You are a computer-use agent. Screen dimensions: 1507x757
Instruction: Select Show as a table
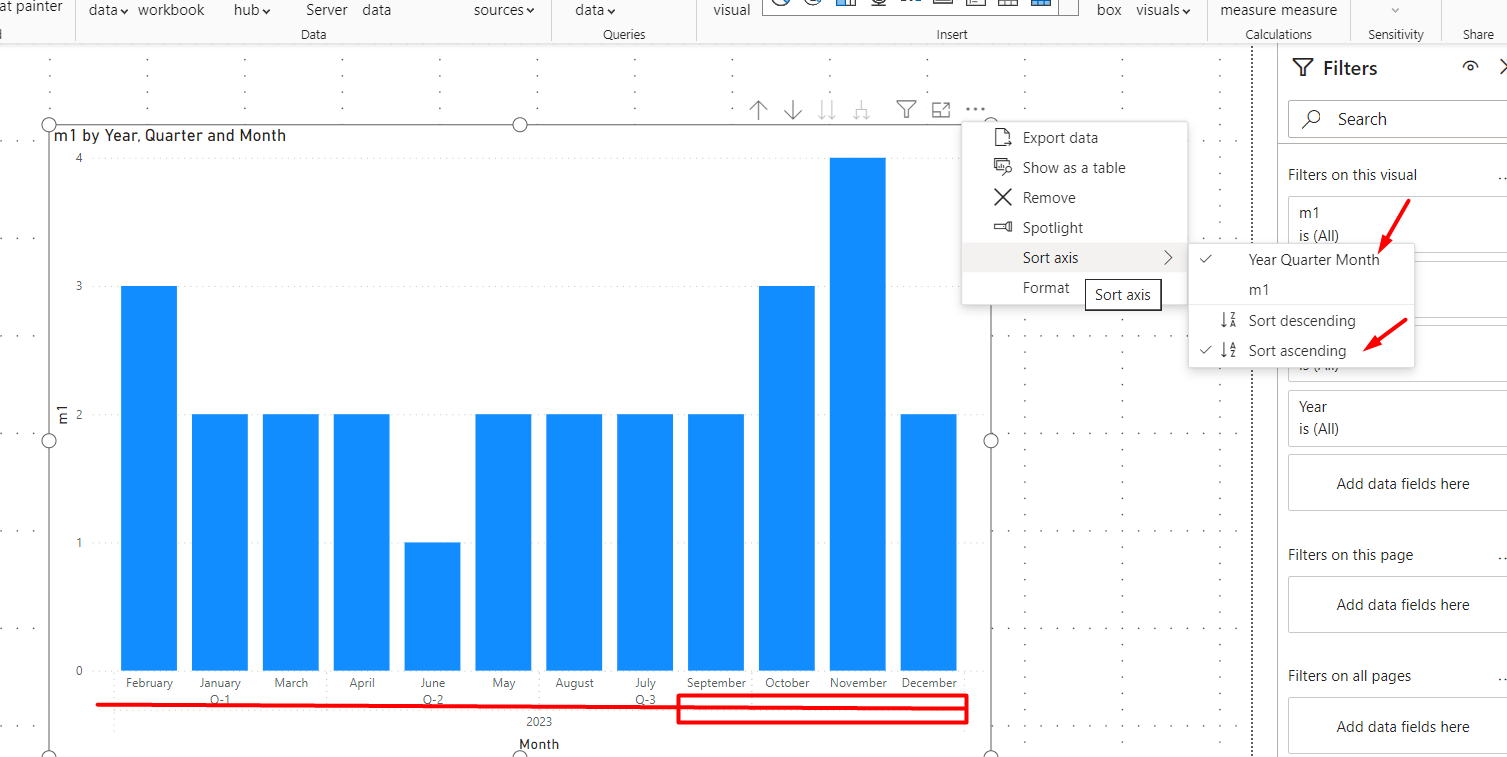pos(1075,168)
